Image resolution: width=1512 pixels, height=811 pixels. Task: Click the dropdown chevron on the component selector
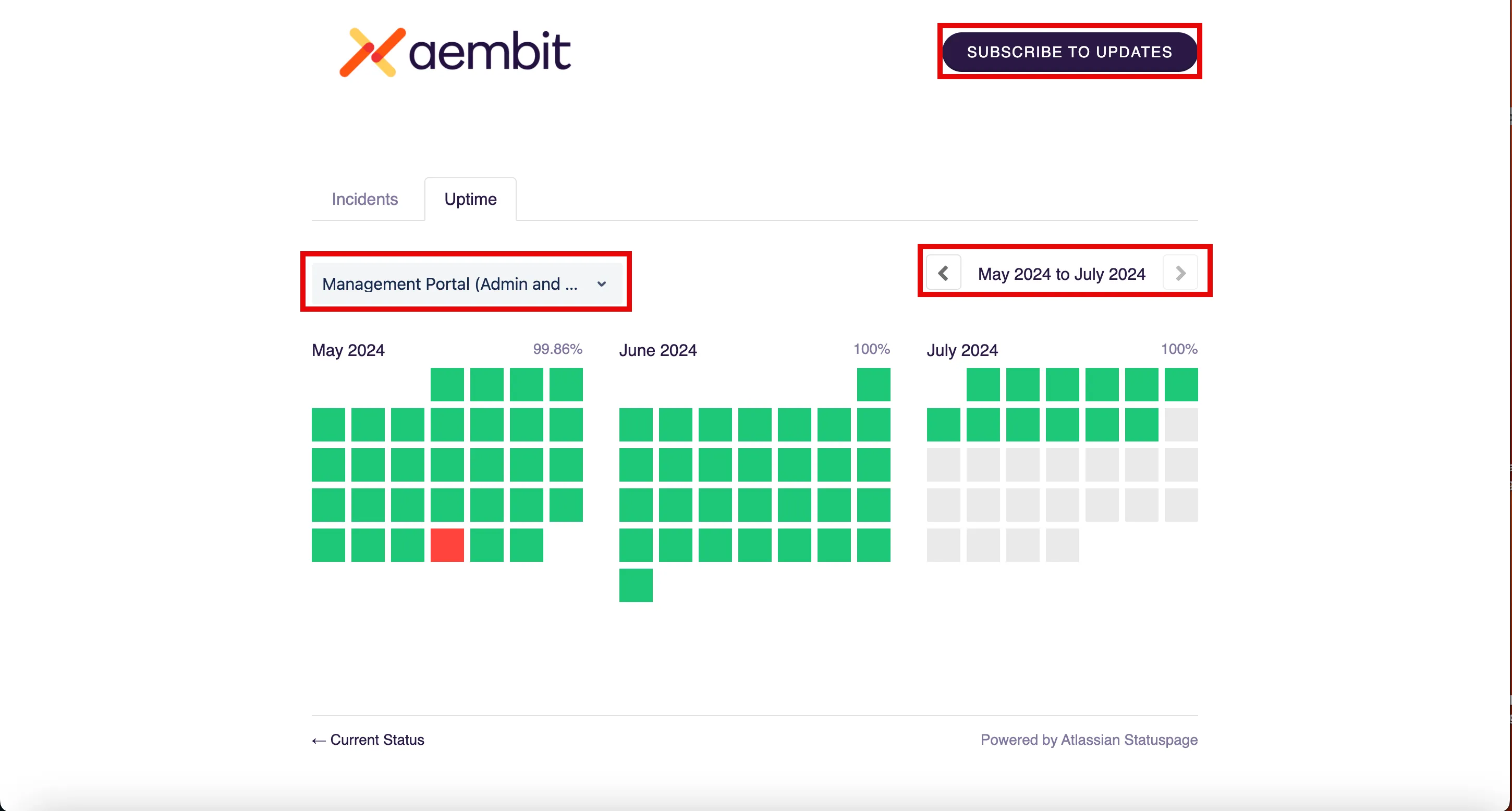tap(602, 284)
